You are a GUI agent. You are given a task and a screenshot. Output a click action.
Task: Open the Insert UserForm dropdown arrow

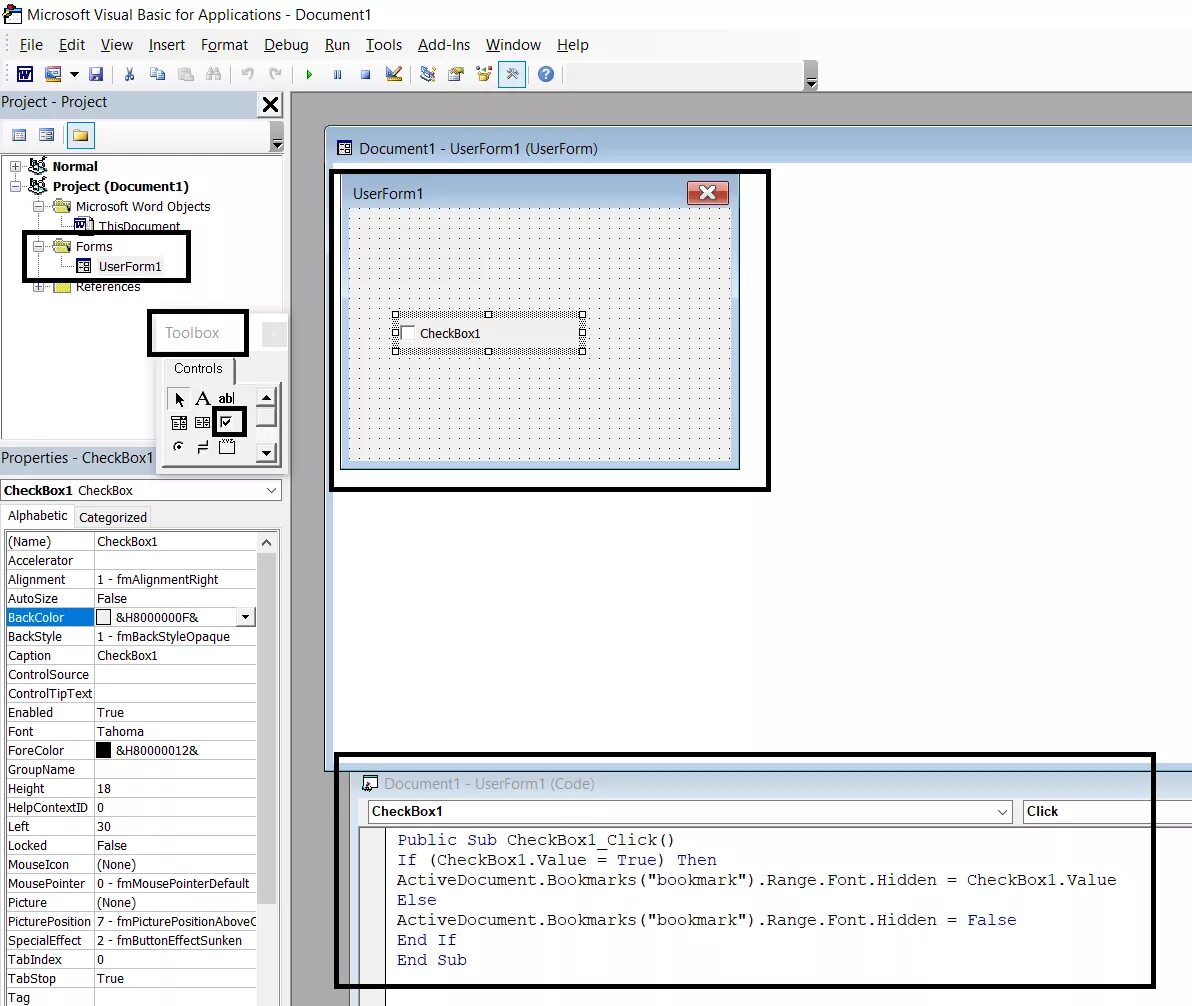click(x=74, y=74)
